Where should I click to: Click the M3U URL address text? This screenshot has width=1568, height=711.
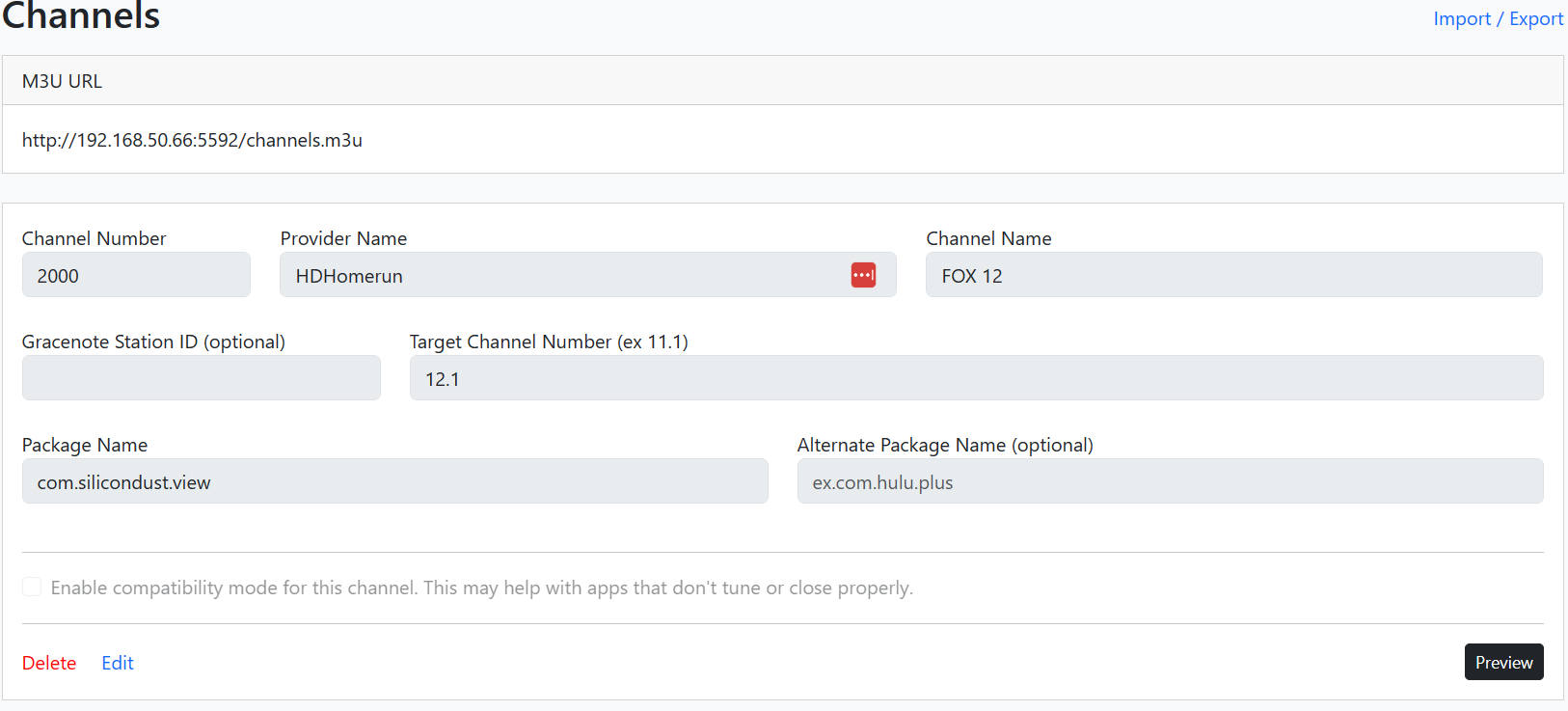(x=192, y=140)
